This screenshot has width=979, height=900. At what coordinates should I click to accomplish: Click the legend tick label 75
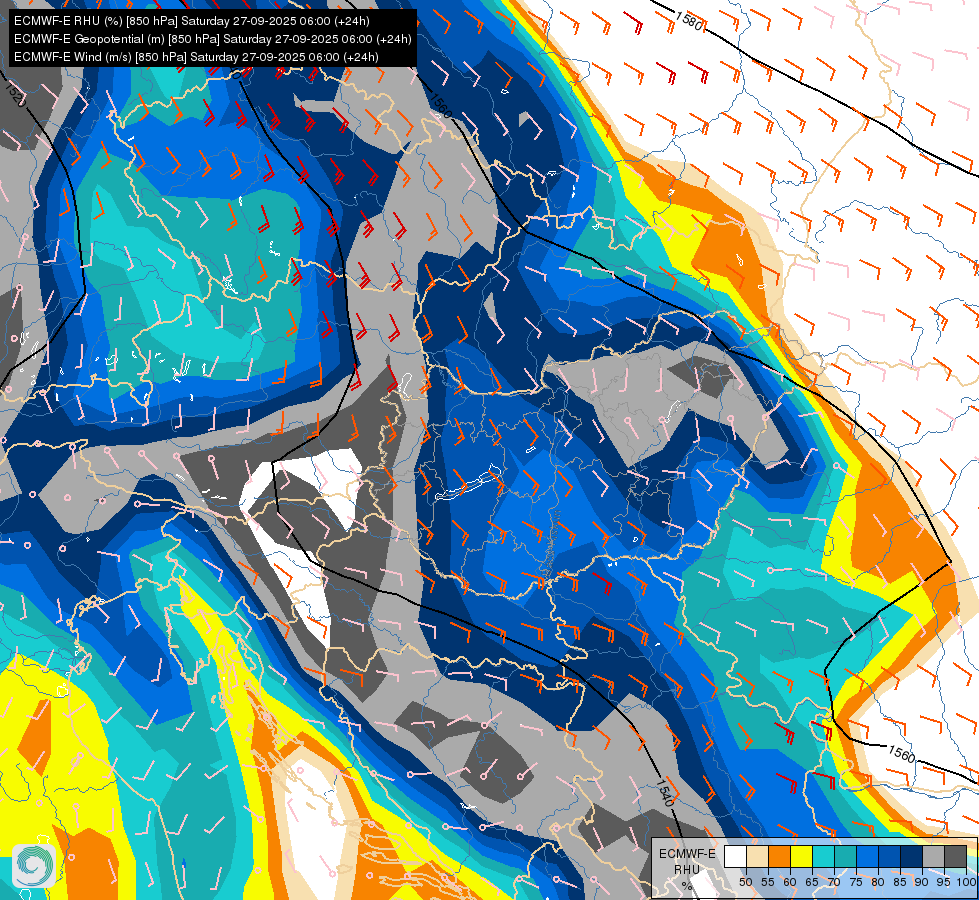coord(856,882)
